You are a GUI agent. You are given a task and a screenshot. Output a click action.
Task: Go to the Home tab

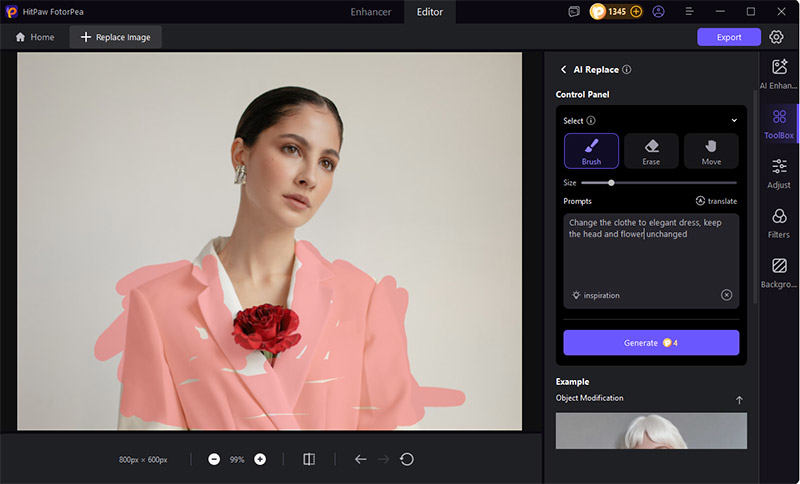tap(35, 37)
